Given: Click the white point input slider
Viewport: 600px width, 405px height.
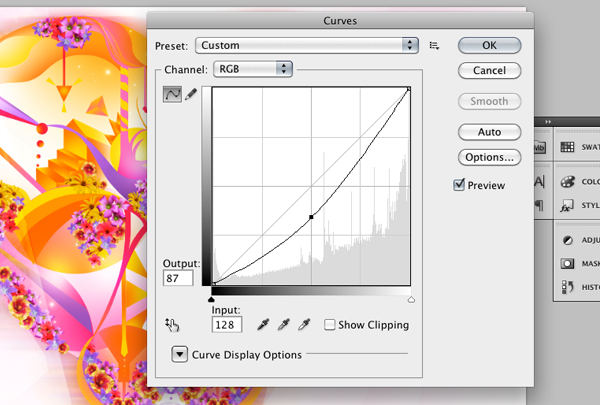Looking at the screenshot, I should point(411,299).
